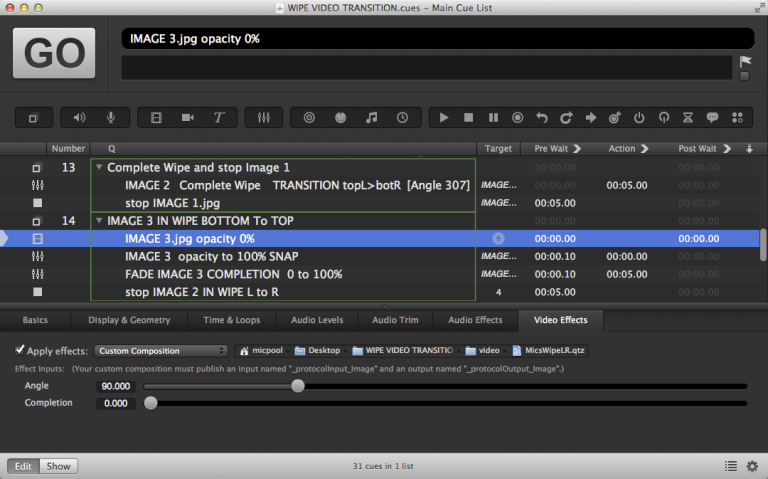The image size is (768, 479).
Task: Add a new Pause cue
Action: 493,118
